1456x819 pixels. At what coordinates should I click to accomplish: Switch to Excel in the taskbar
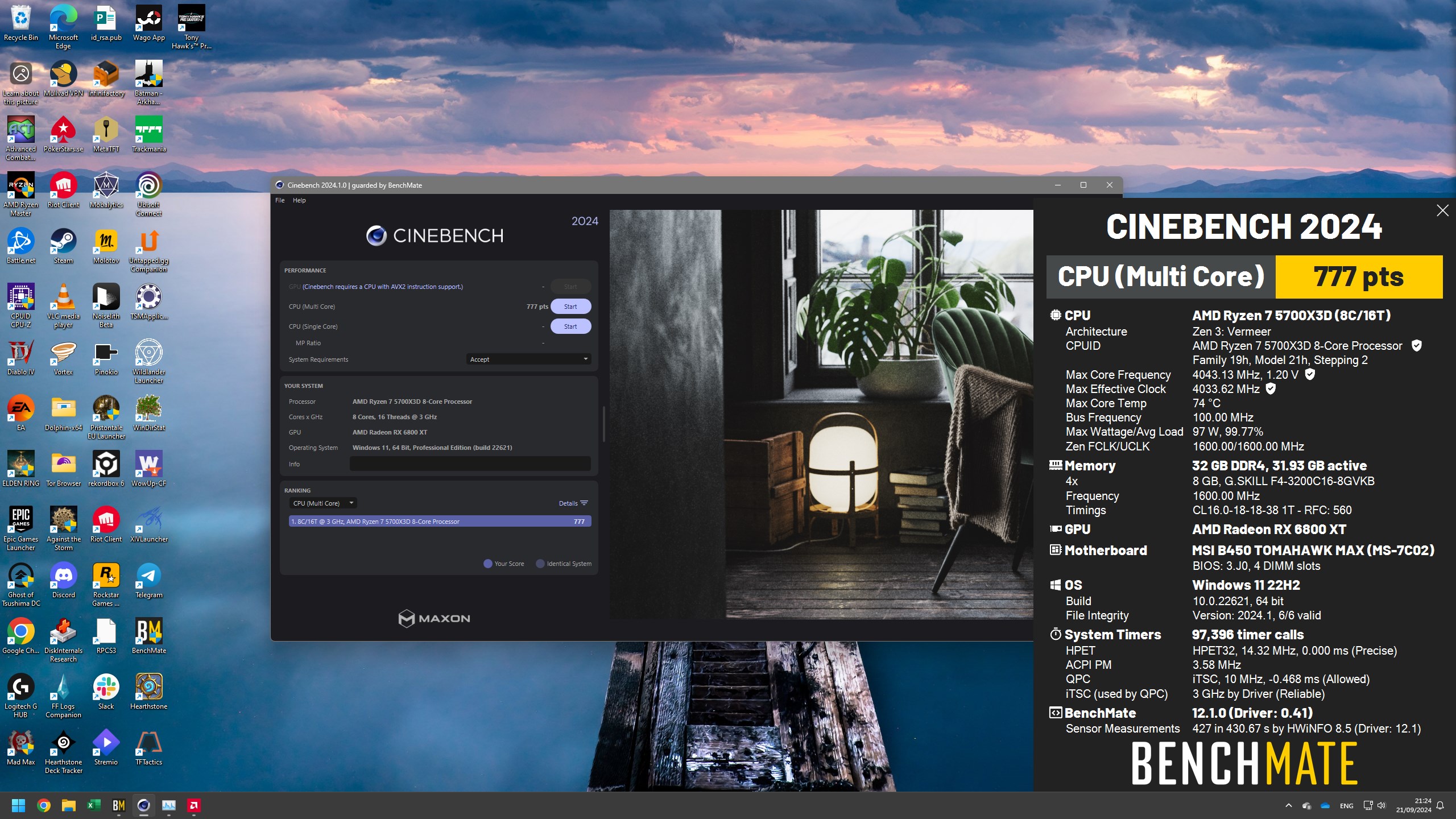[x=94, y=805]
